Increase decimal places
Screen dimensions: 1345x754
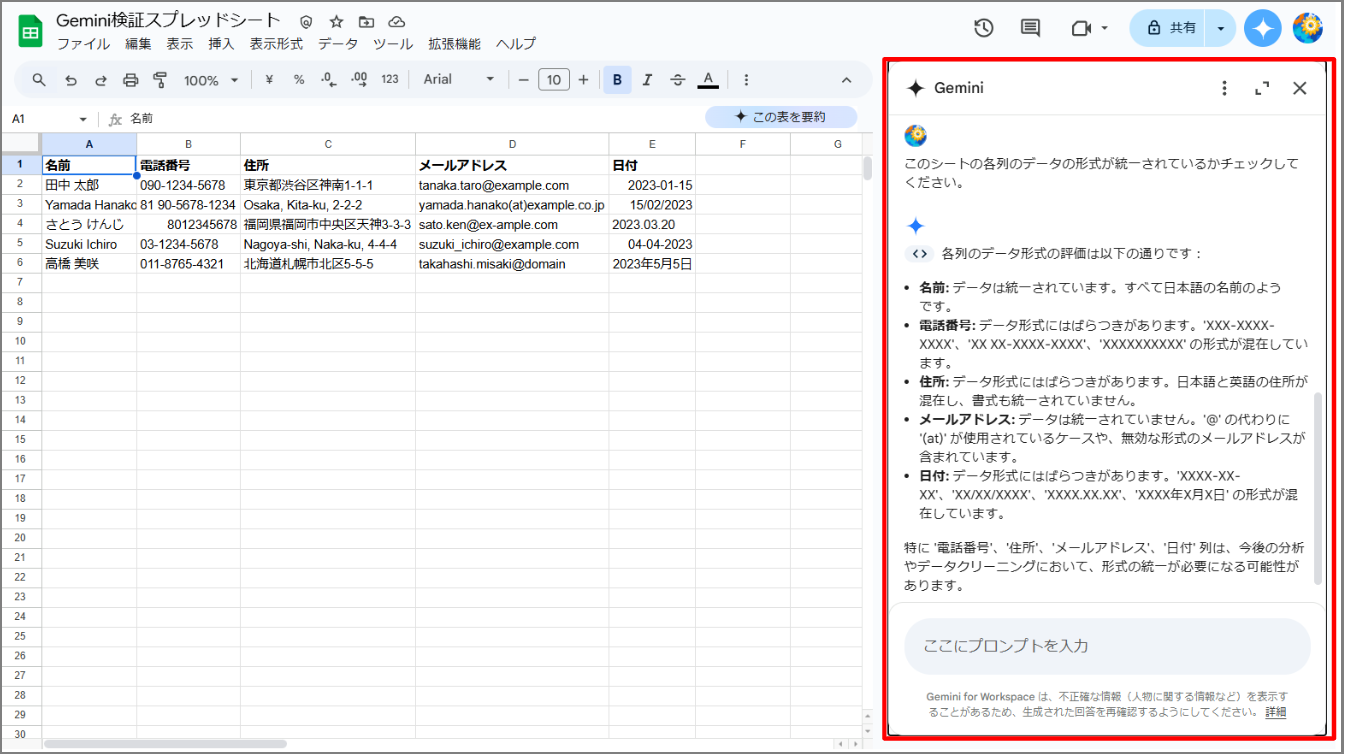pos(360,80)
